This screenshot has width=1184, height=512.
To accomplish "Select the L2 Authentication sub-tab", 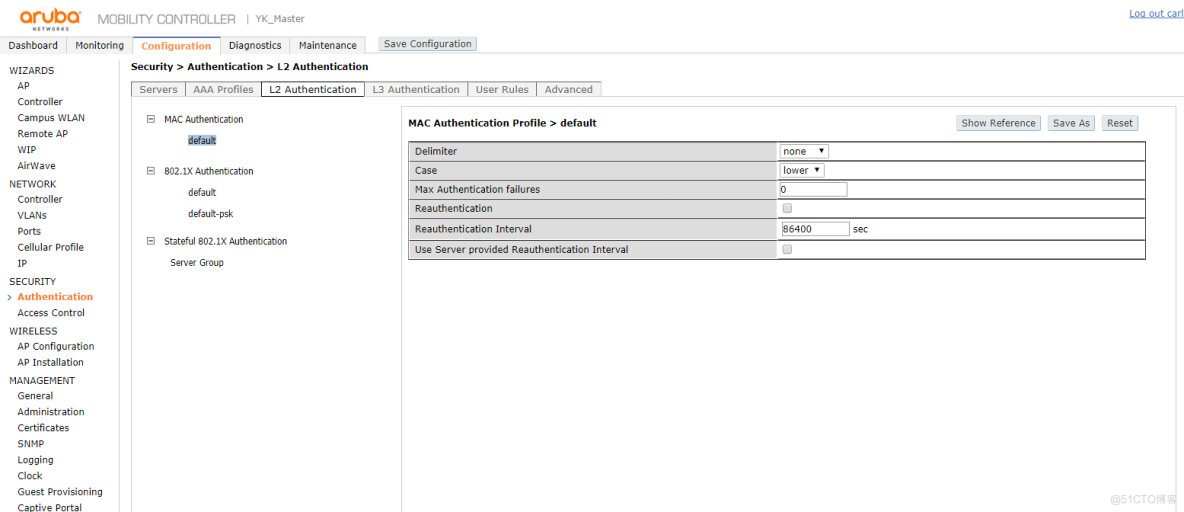I will 313,89.
